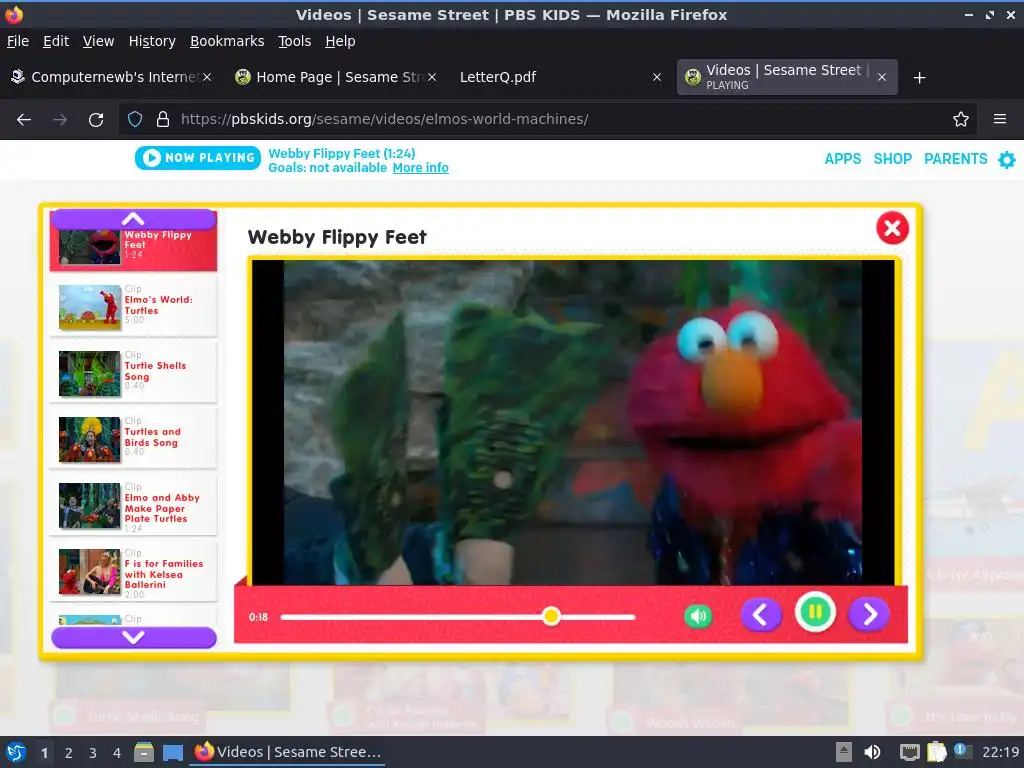This screenshot has width=1024, height=768.
Task: Pause the Webby Flippy Feet video
Action: click(815, 613)
